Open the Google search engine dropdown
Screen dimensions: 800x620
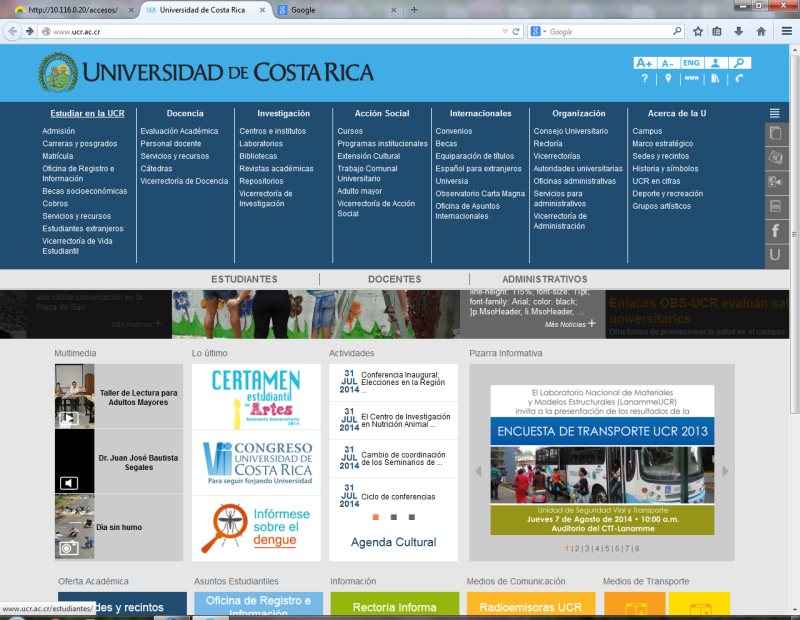click(x=538, y=32)
